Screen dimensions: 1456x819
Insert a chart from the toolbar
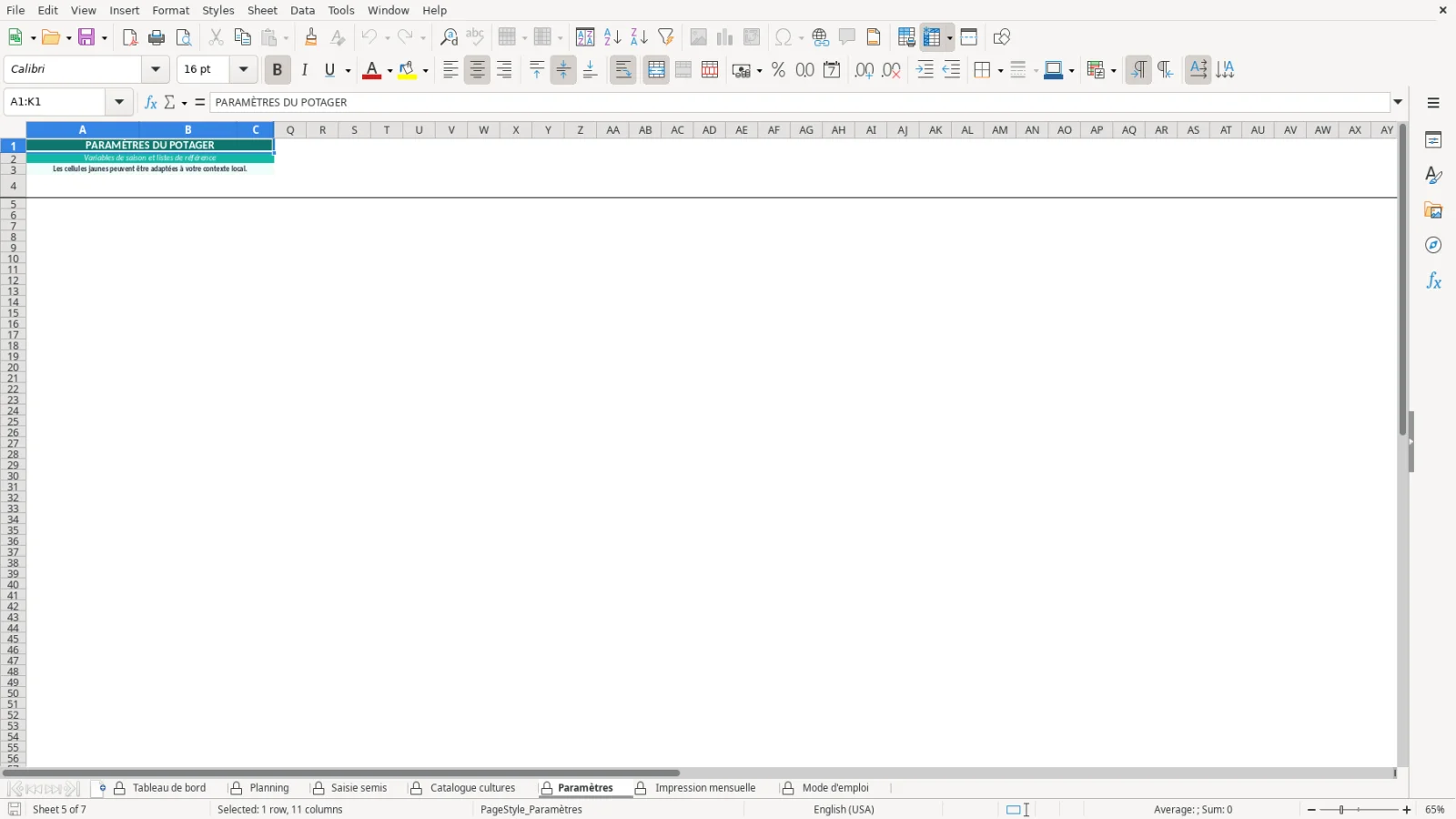(725, 37)
